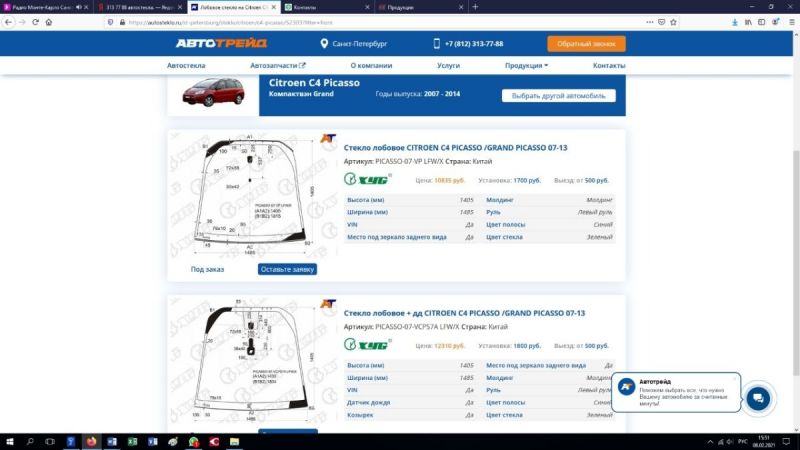This screenshot has height=450, width=800.
Task: Open the chat bubble widget icon
Action: coord(758,398)
